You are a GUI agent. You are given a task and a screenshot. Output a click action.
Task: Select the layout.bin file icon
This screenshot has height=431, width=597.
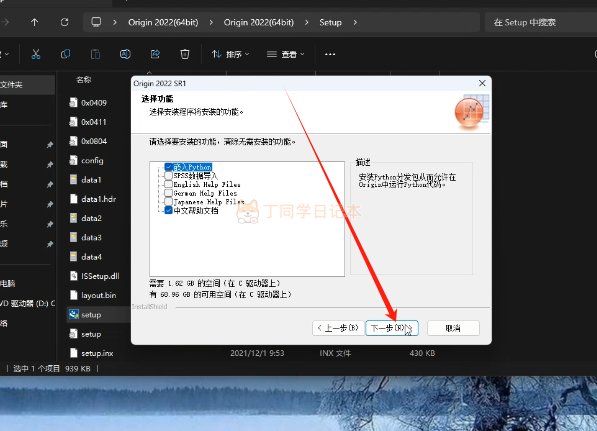pyautogui.click(x=73, y=295)
